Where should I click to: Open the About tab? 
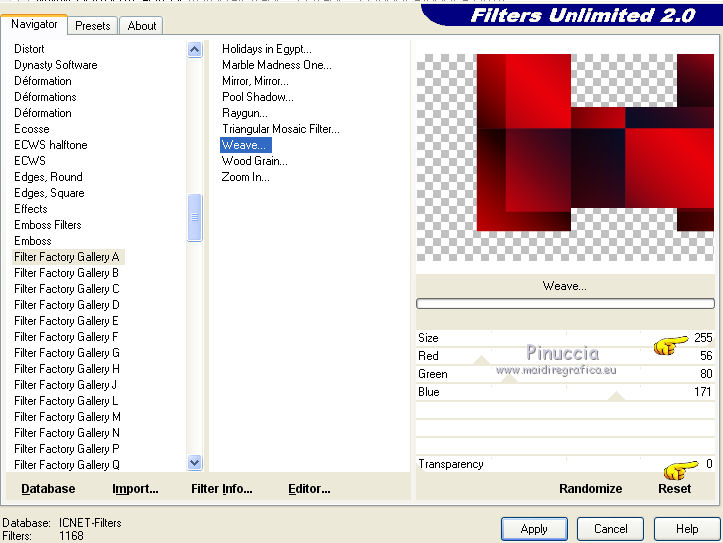point(142,26)
